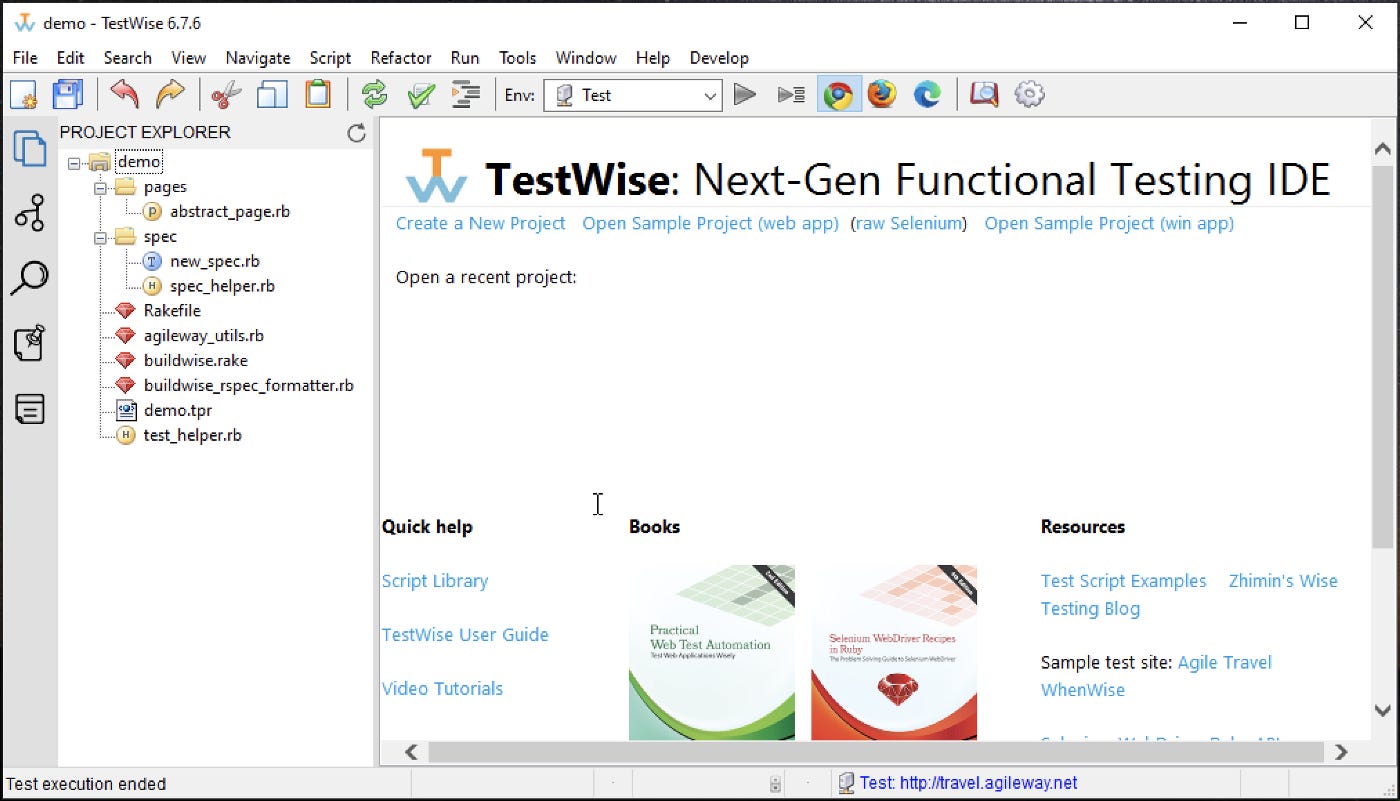Select demo.tpr project file
This screenshot has height=801, width=1400.
[x=178, y=411]
